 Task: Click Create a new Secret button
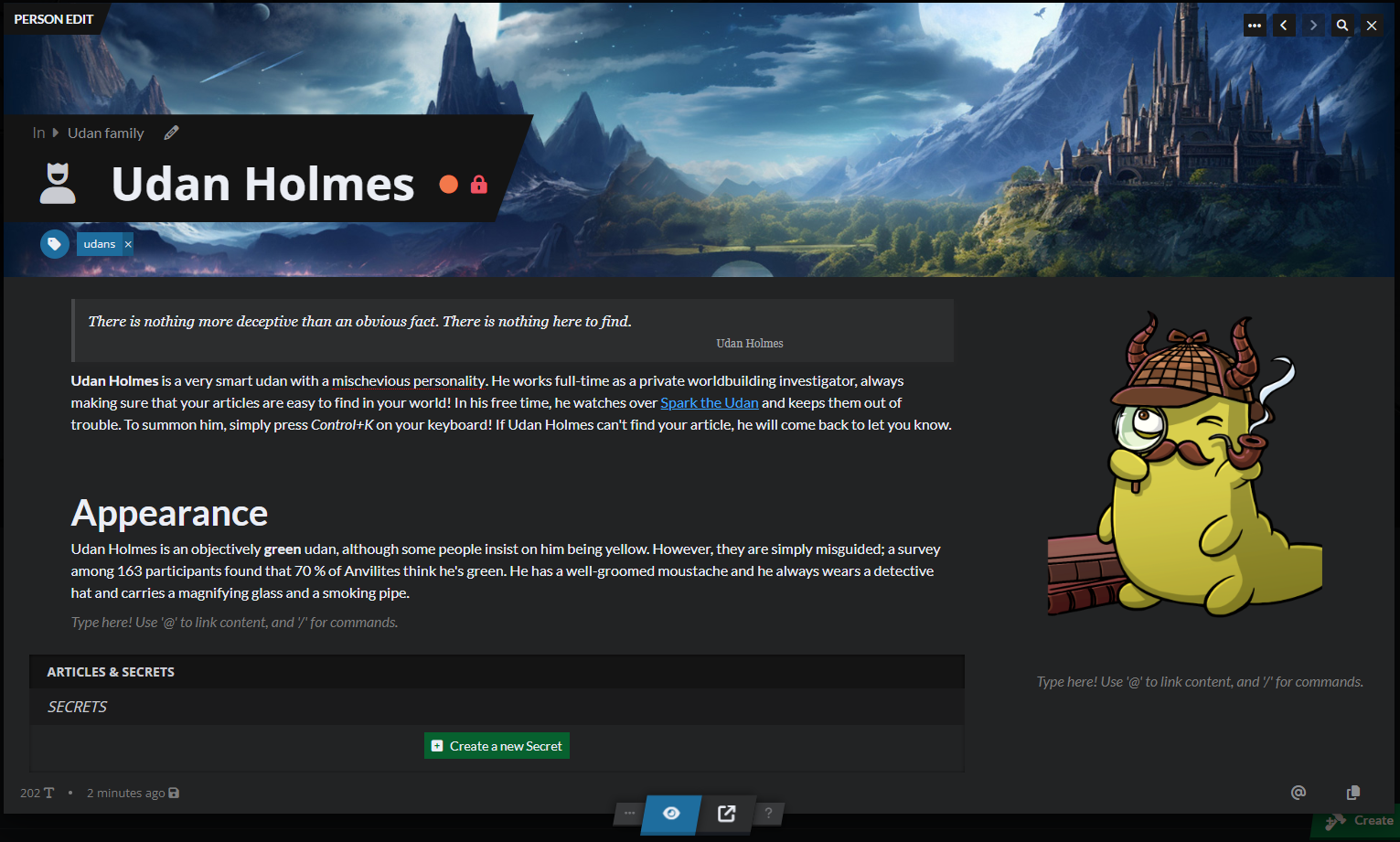point(497,746)
